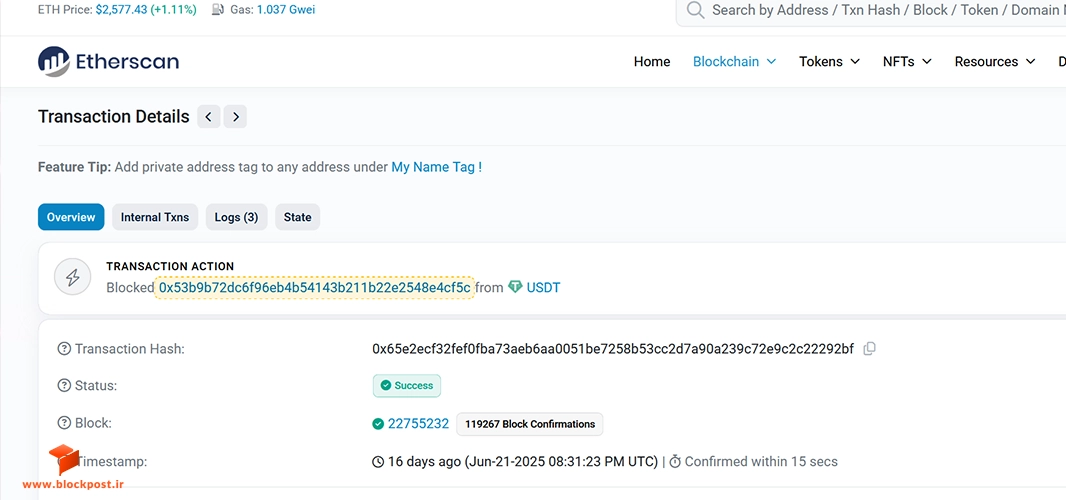Click the lightning bolt transaction action icon
This screenshot has height=500, width=1066.
pyautogui.click(x=72, y=278)
